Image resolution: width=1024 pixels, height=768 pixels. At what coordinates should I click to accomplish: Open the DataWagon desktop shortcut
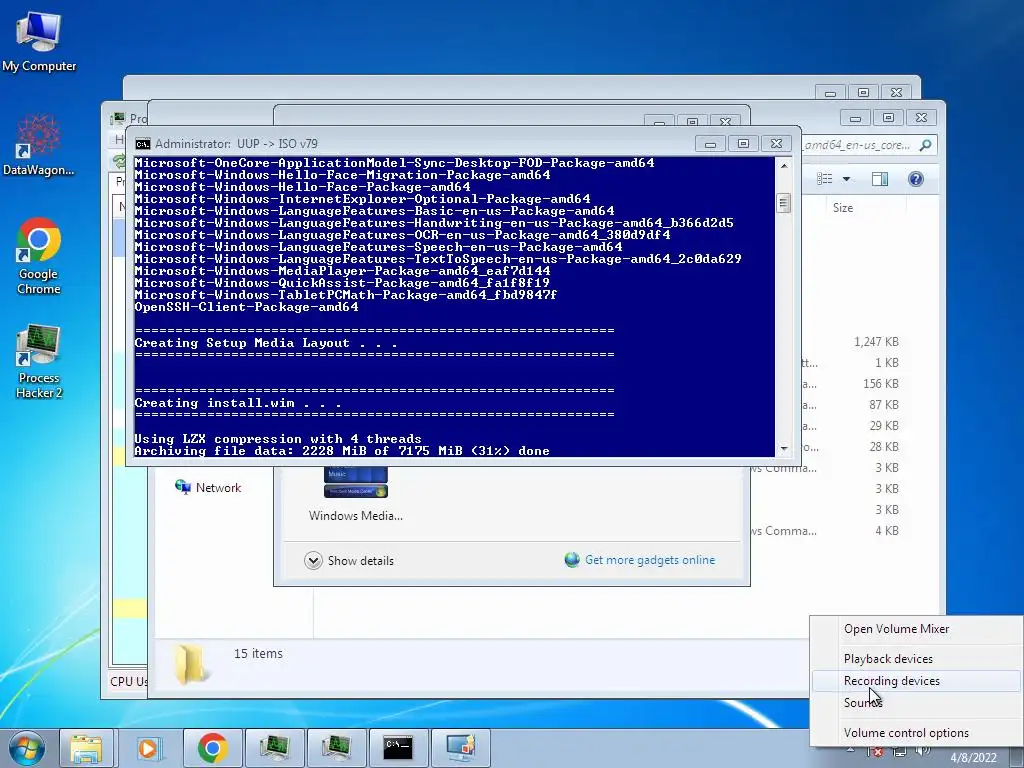39,145
